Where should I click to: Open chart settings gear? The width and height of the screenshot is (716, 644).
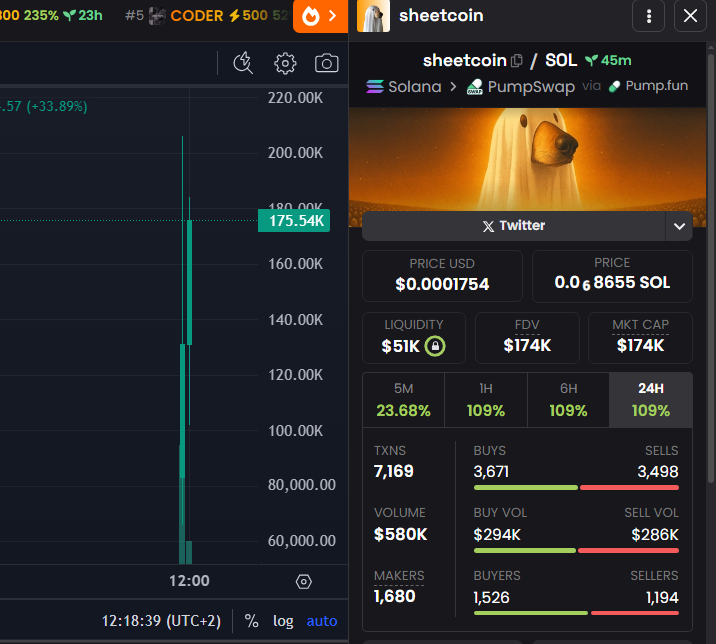click(285, 63)
